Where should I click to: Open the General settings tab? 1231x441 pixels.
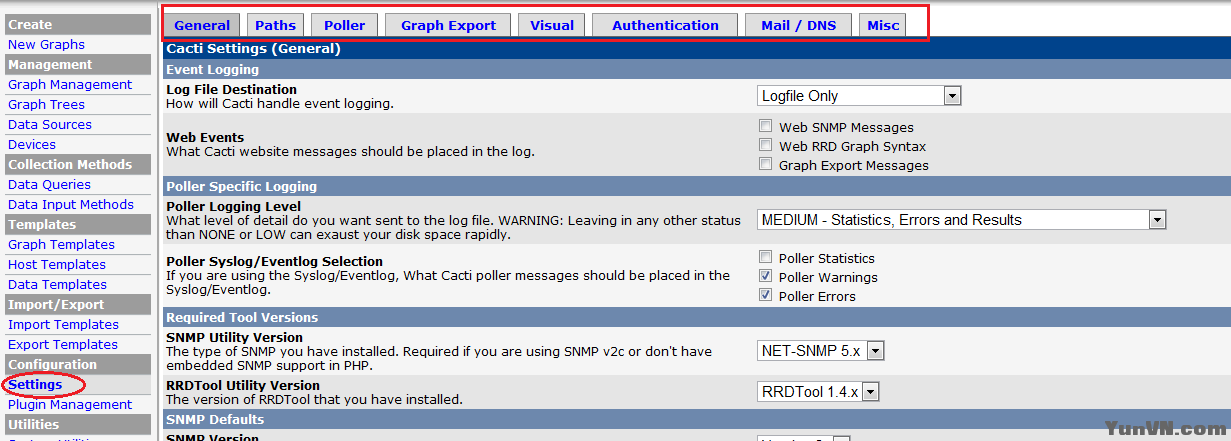[x=202, y=25]
